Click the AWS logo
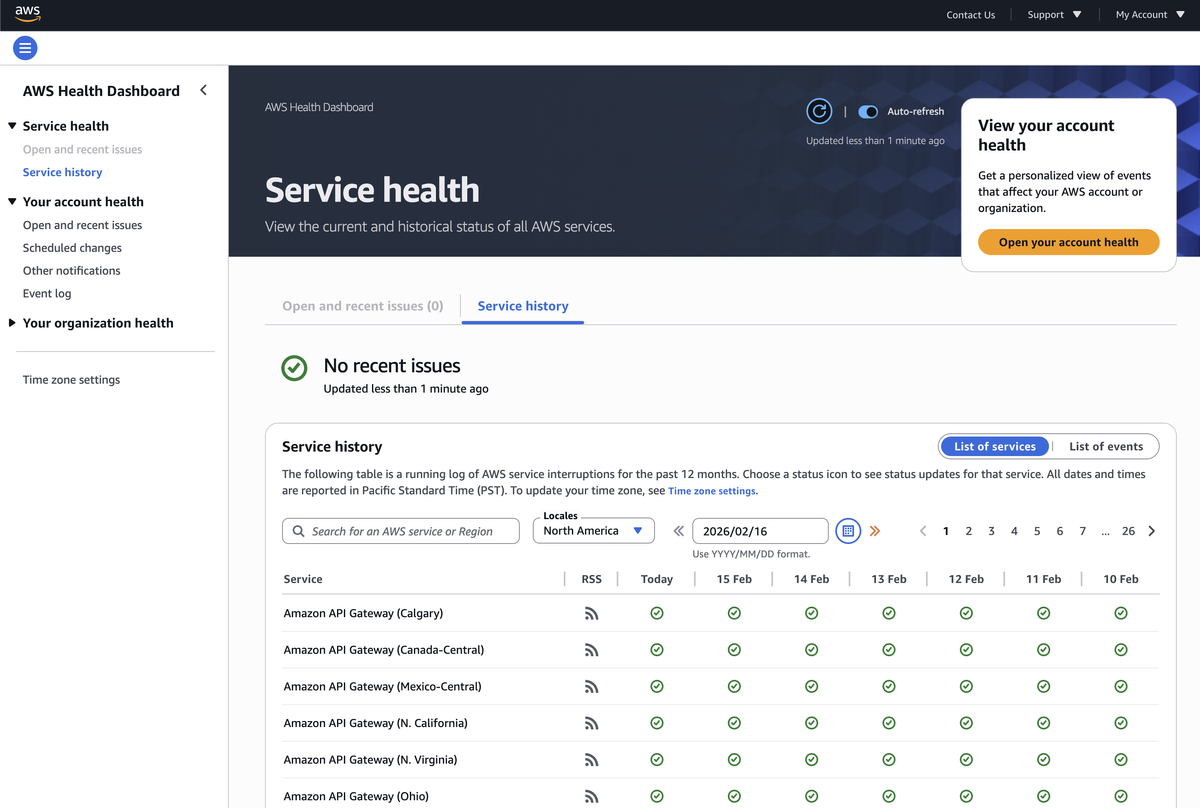 point(27,14)
